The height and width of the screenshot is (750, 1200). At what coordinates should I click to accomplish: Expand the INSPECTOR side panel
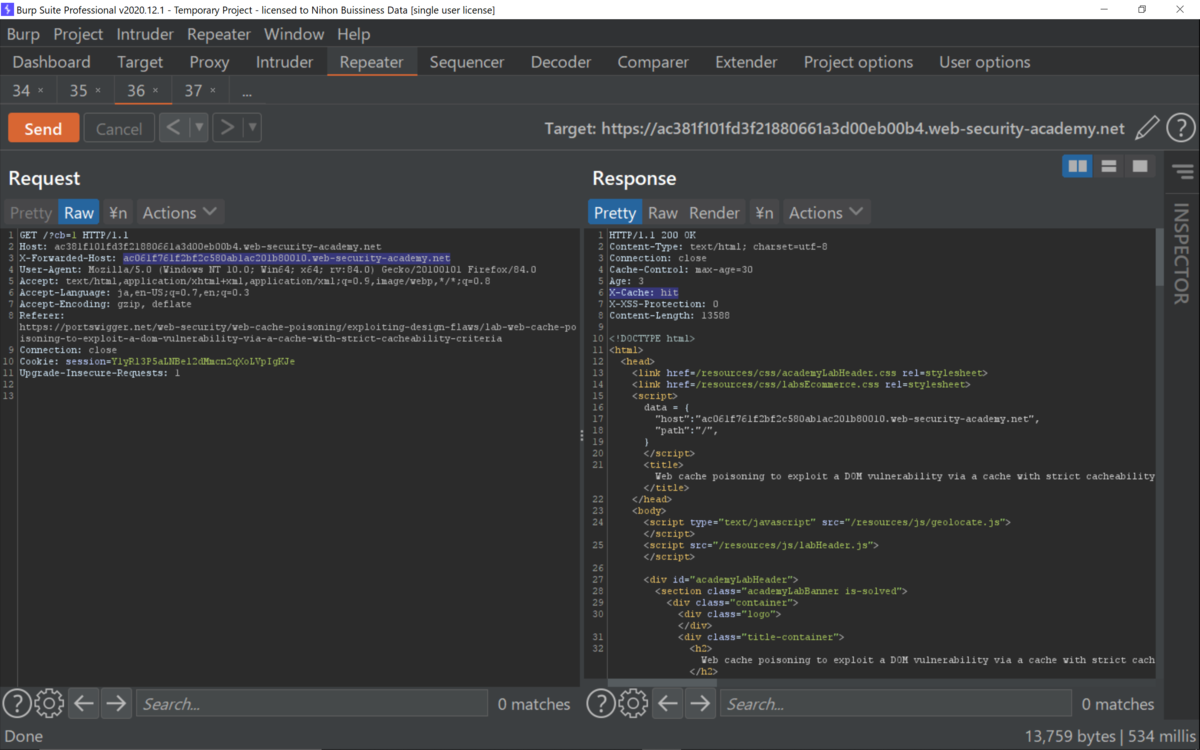tap(1182, 253)
